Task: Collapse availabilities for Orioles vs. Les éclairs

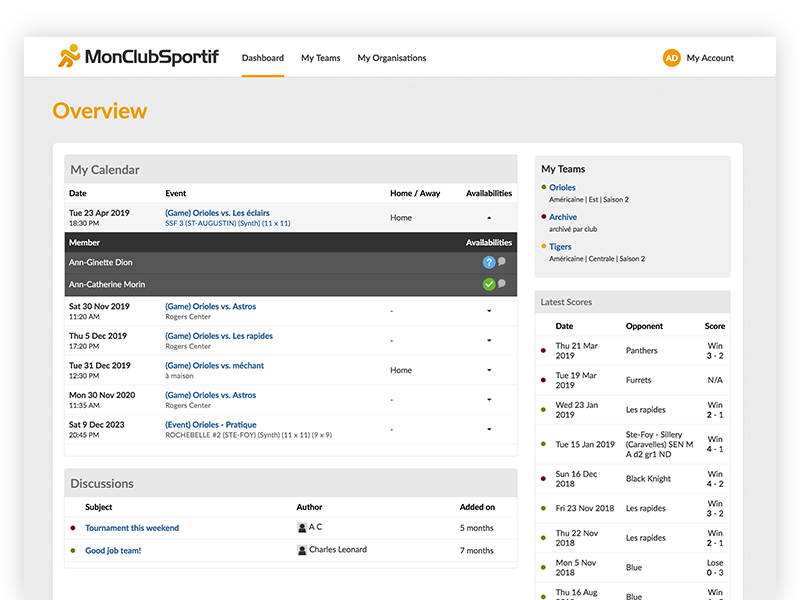Action: pos(489,218)
